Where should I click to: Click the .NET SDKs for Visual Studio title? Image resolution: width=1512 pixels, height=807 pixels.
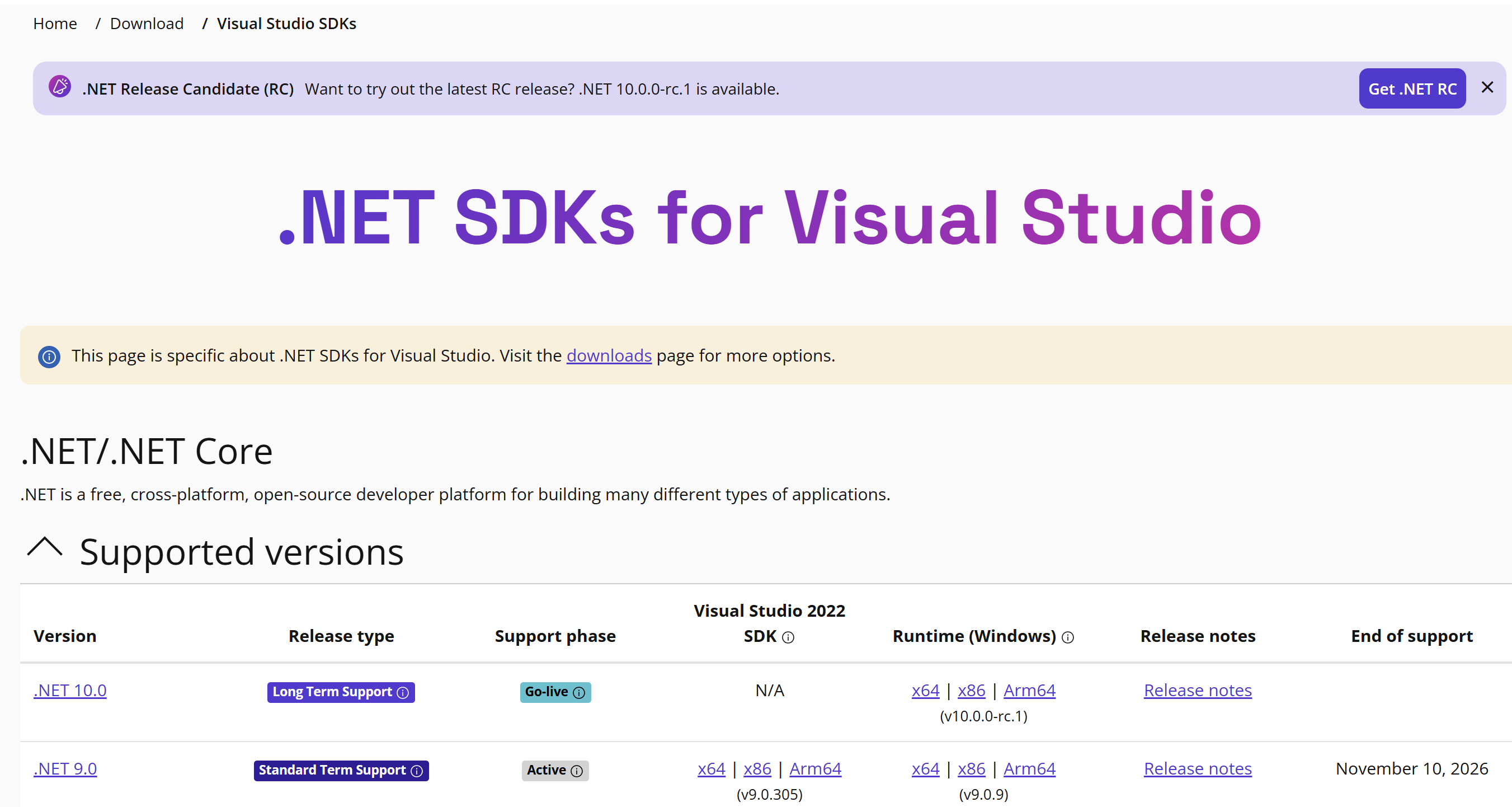(x=770, y=217)
